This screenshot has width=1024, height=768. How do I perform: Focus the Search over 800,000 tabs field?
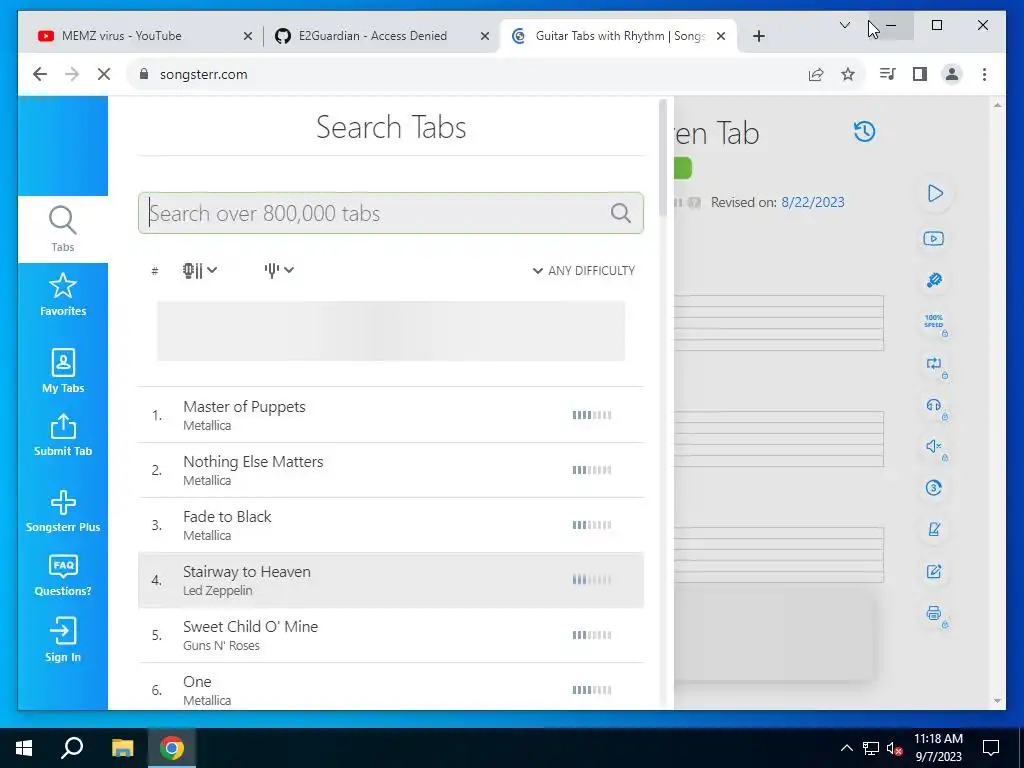point(391,213)
